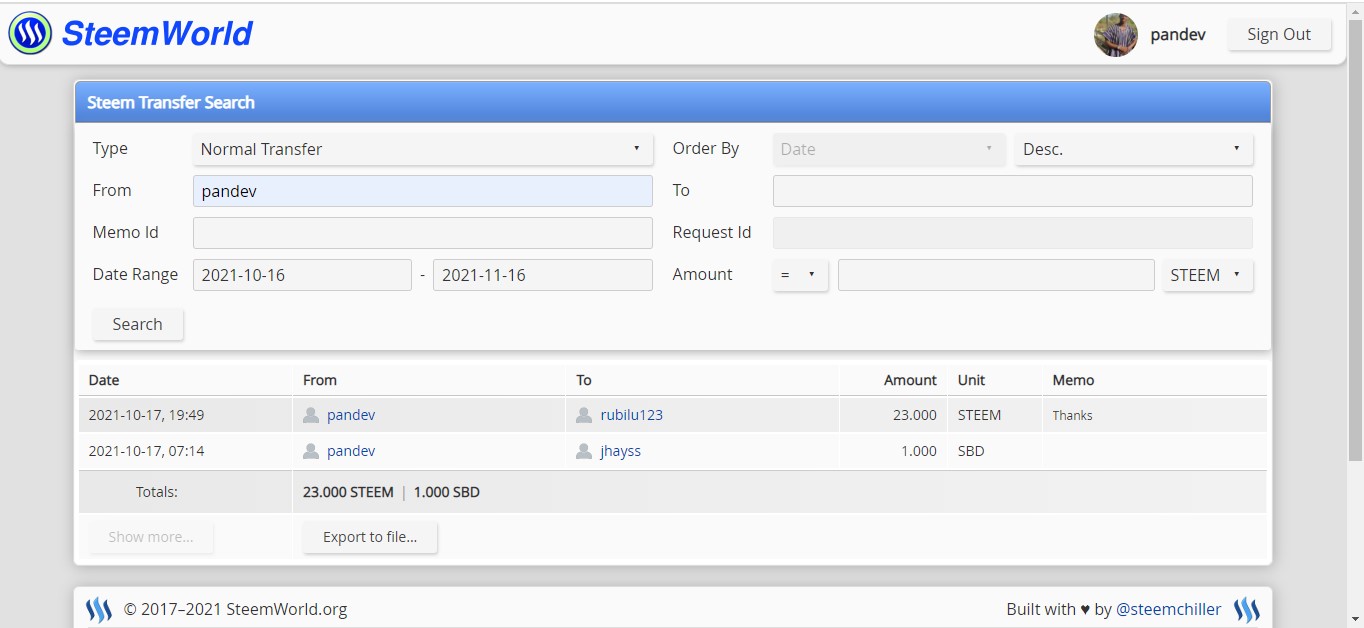
Task: Click the From field containing pandev
Action: click(x=423, y=191)
